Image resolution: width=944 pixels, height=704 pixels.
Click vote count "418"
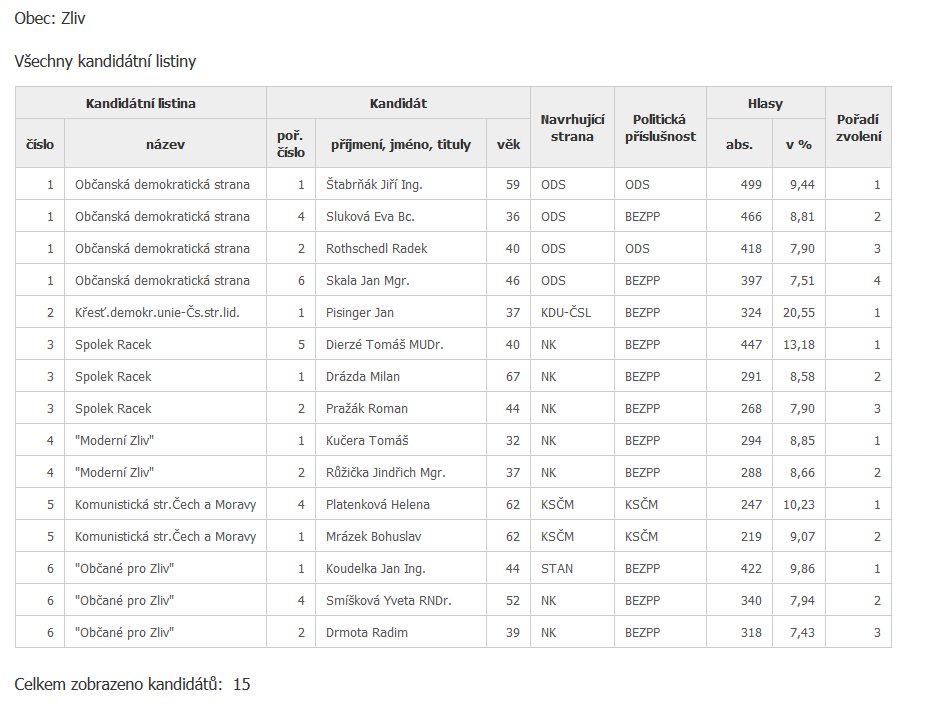tap(751, 248)
